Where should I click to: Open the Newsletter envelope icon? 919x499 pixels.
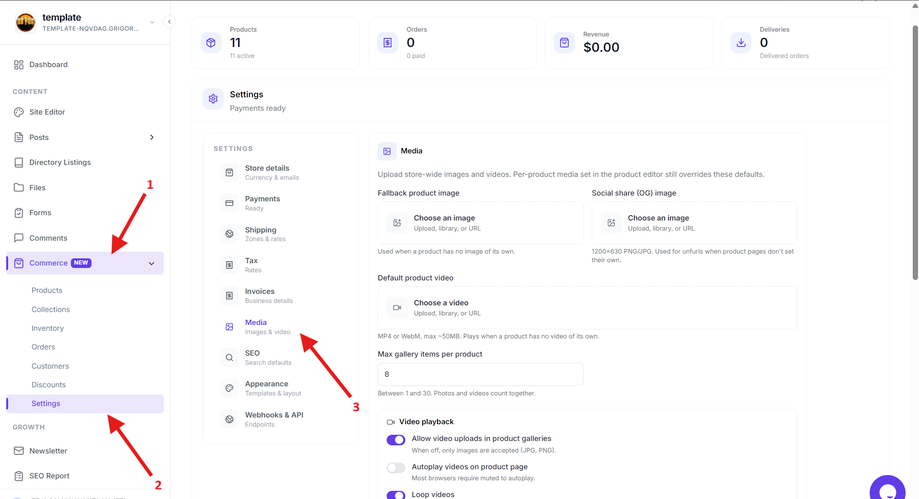point(19,451)
